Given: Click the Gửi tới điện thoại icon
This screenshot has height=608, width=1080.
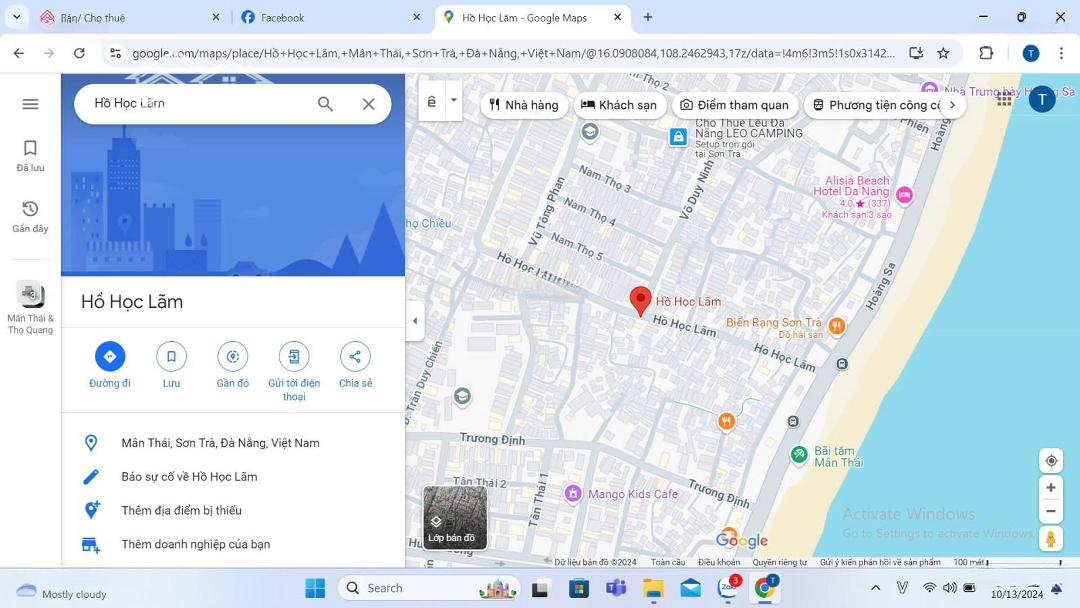Looking at the screenshot, I should 294,357.
